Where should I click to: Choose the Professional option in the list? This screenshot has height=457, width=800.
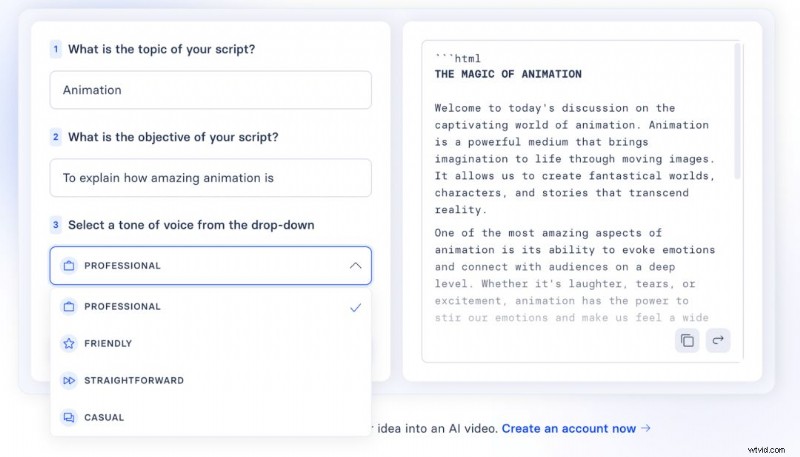point(211,307)
